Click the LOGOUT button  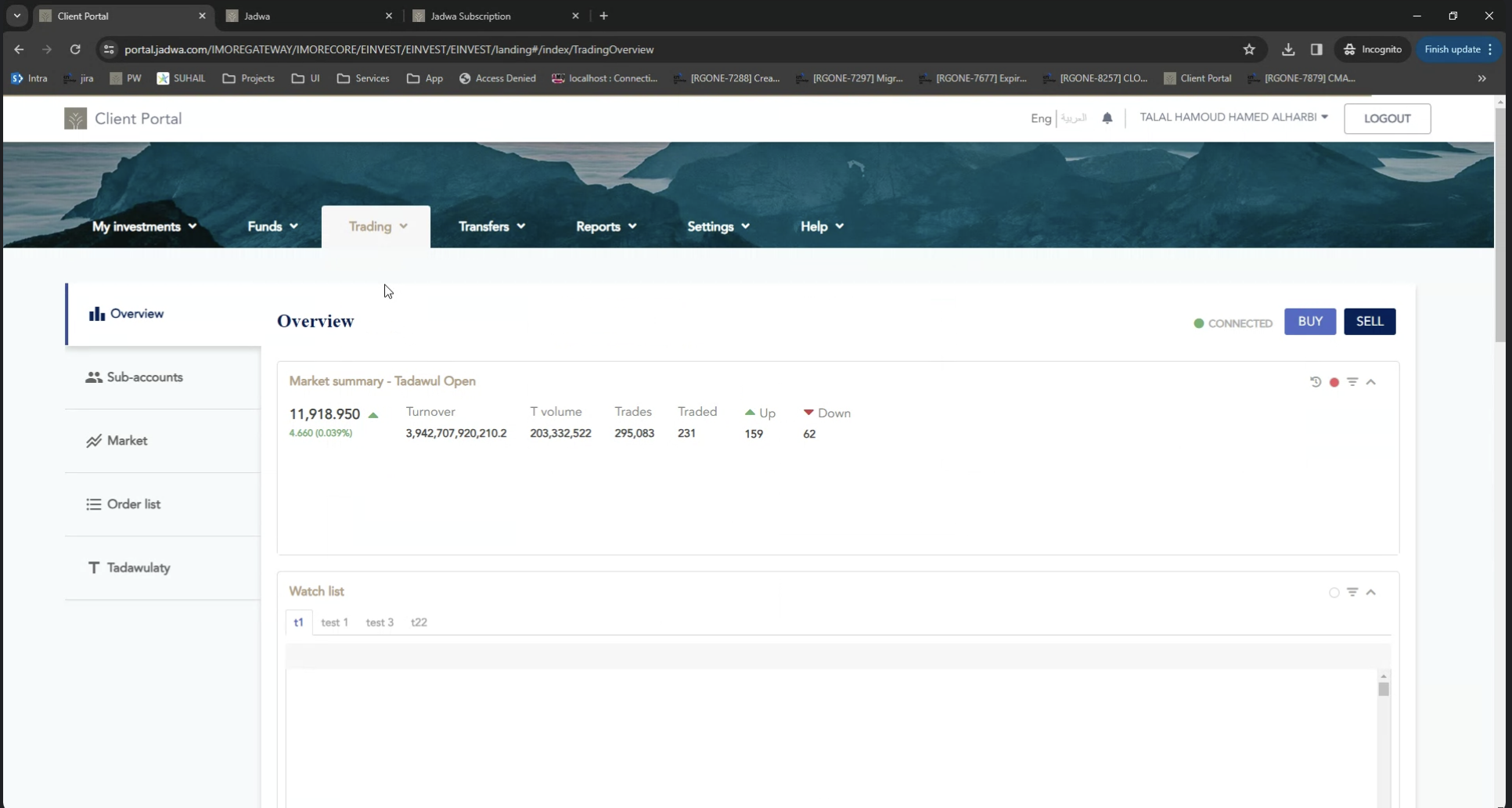pos(1387,118)
